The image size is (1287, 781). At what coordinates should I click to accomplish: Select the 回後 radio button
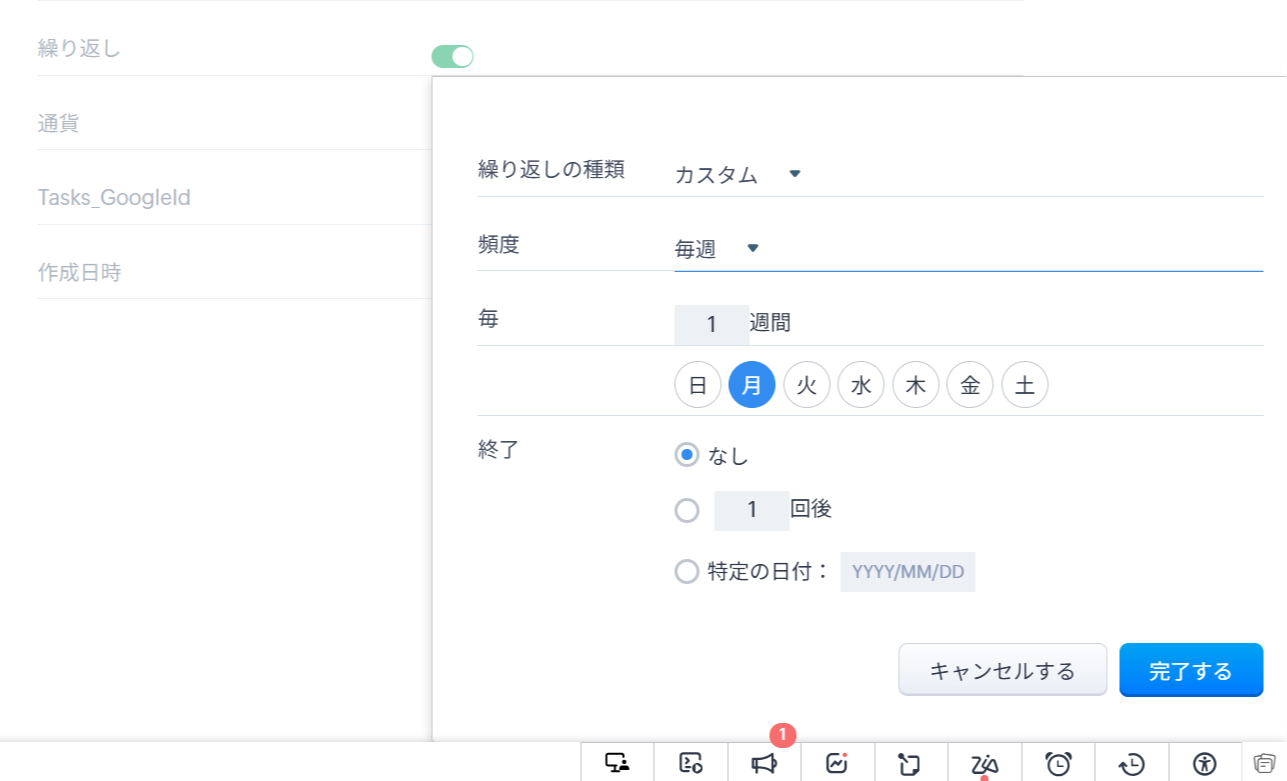point(687,511)
